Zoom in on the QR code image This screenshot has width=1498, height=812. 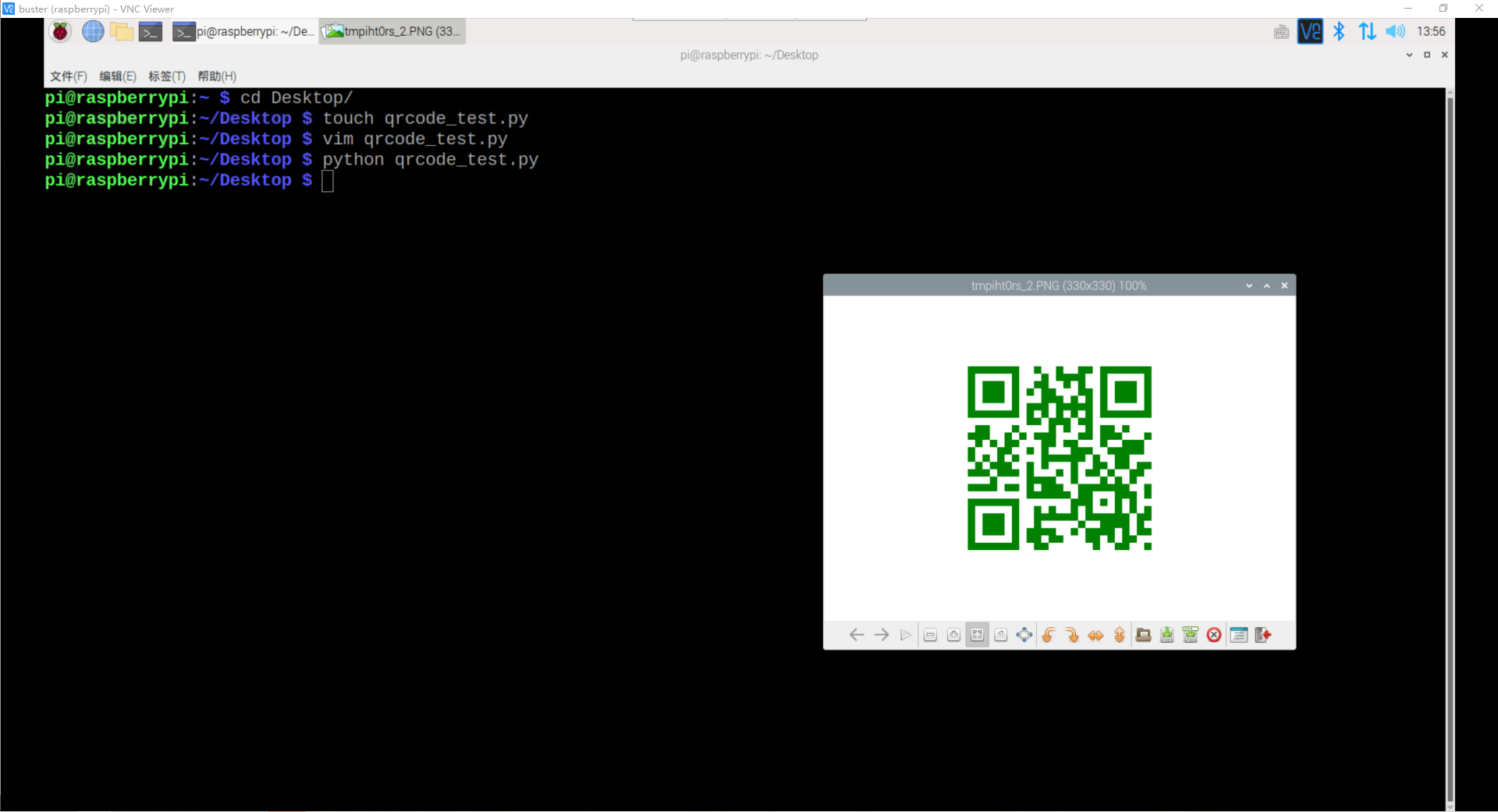953,635
